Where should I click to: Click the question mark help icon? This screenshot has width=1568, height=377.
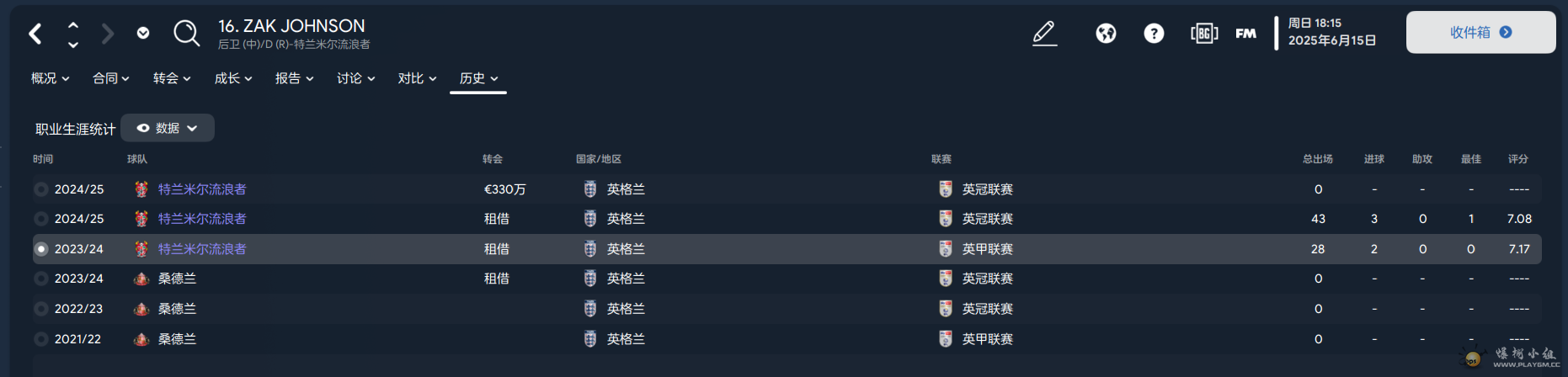(1154, 34)
